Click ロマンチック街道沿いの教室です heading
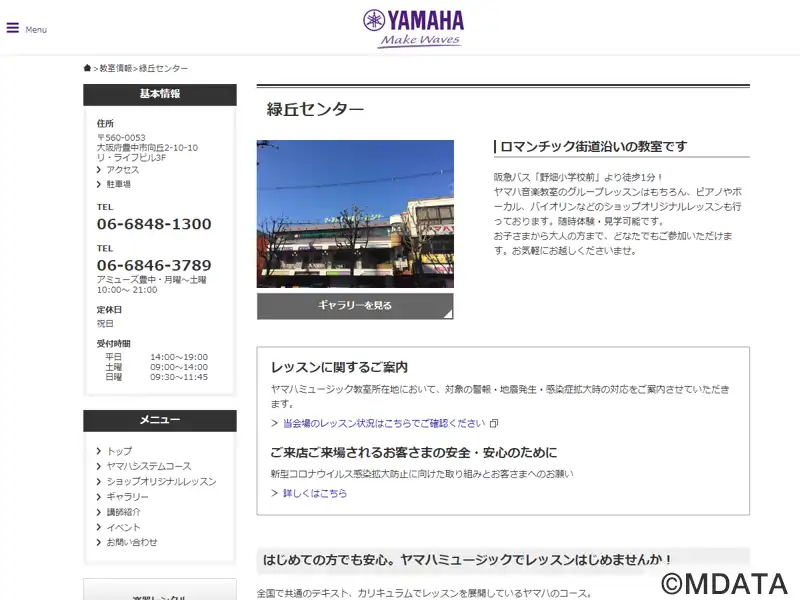This screenshot has height=600, width=800. pos(594,147)
